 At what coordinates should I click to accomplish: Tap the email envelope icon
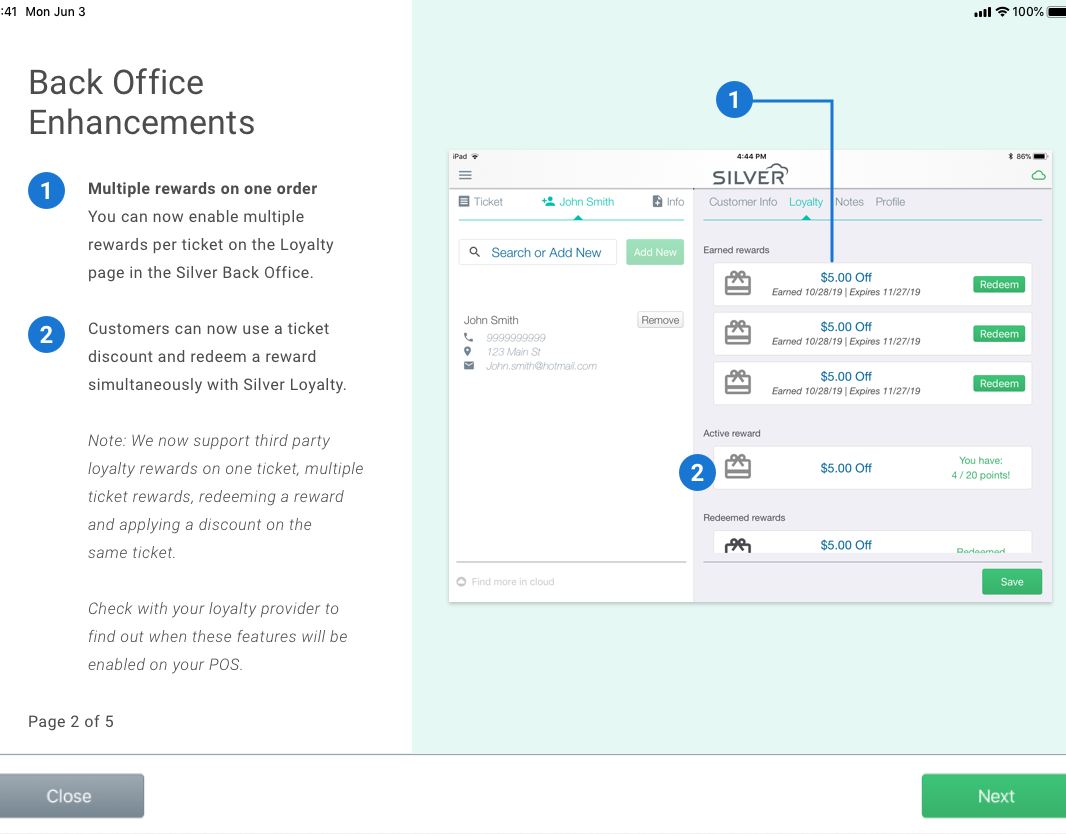point(468,366)
